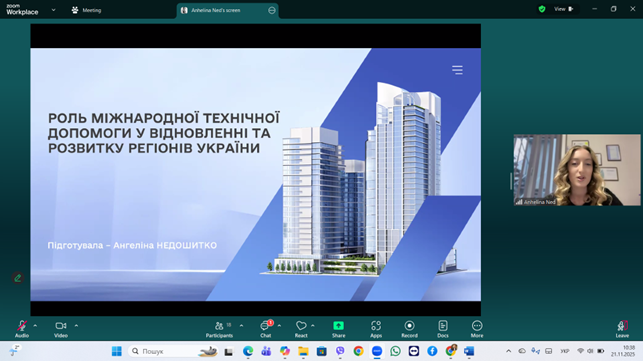Expand the arrow beside Chat
The width and height of the screenshot is (643, 361).
pyautogui.click(x=279, y=326)
